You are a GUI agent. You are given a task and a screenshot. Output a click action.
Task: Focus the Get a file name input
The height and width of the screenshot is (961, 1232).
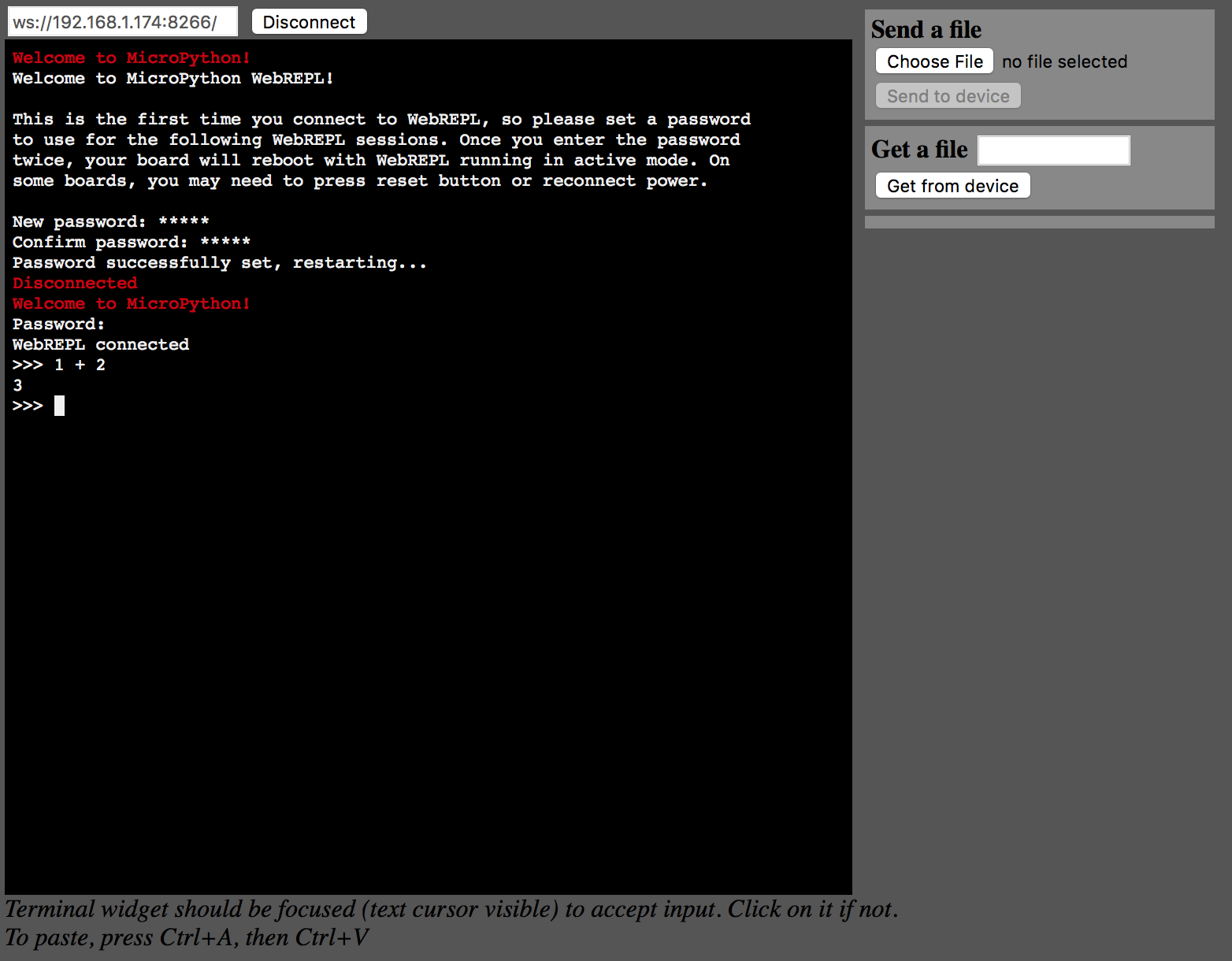coord(1053,150)
